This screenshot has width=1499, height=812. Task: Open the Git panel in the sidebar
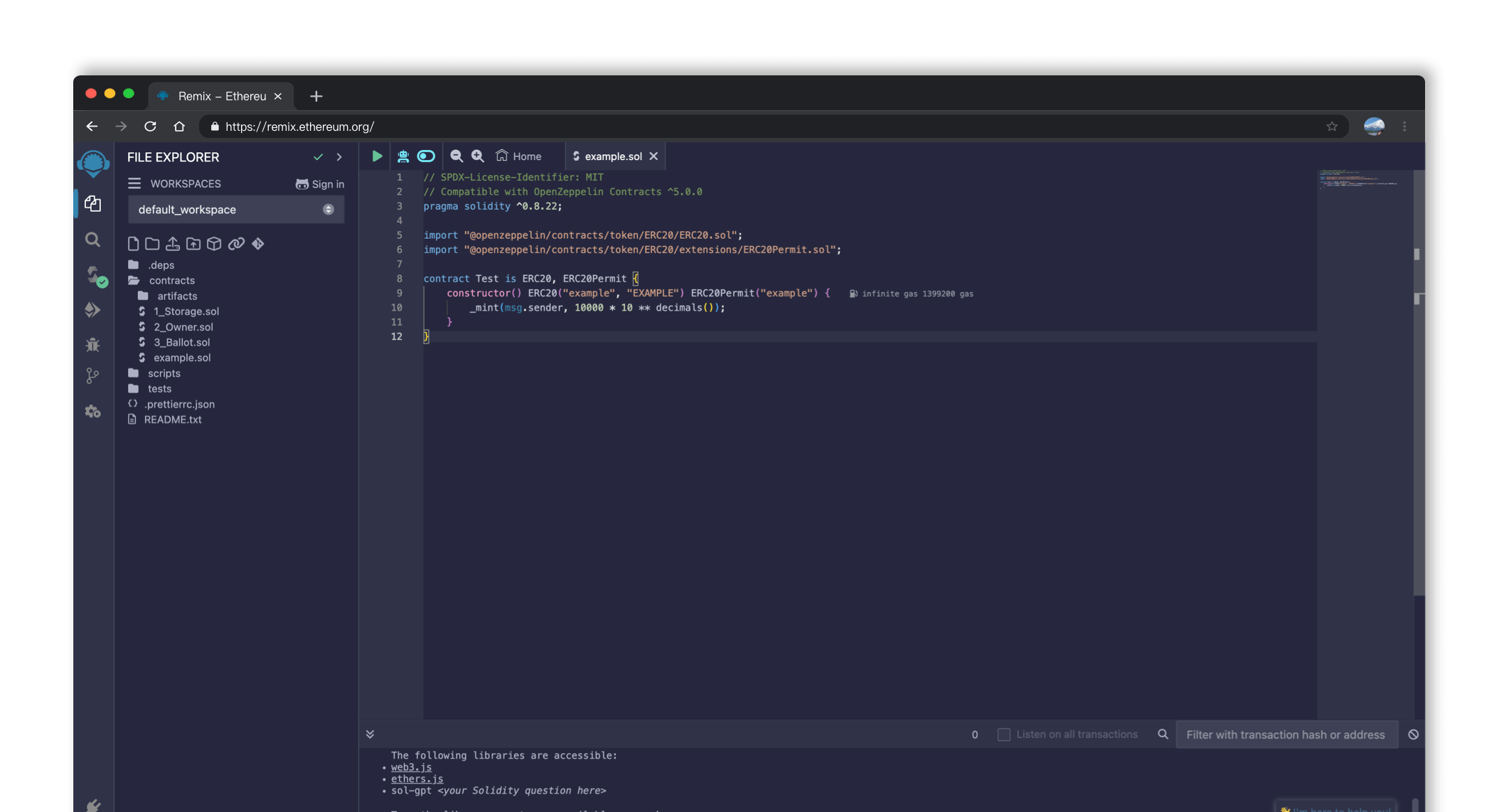click(x=92, y=376)
